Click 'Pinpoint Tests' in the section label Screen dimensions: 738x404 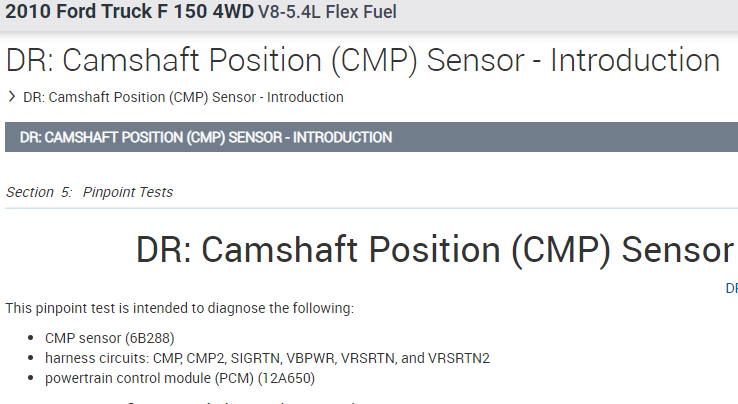[128, 192]
